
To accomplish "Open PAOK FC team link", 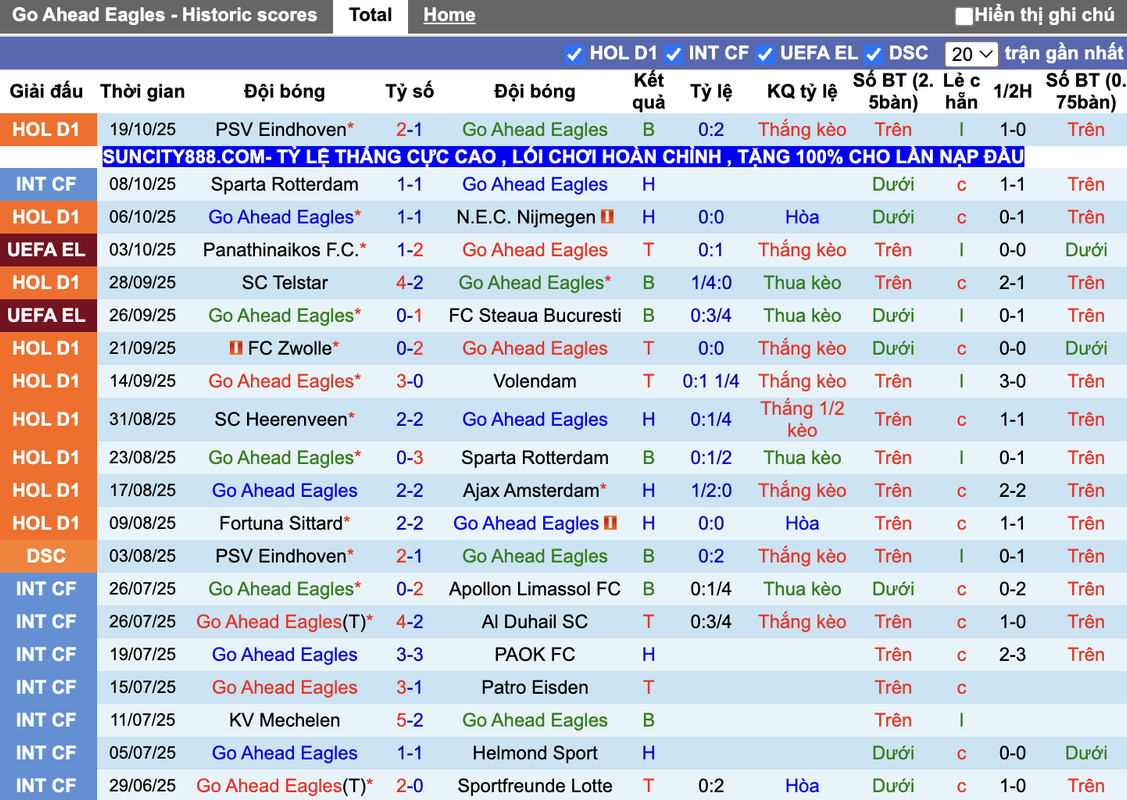I will pyautogui.click(x=535, y=654).
